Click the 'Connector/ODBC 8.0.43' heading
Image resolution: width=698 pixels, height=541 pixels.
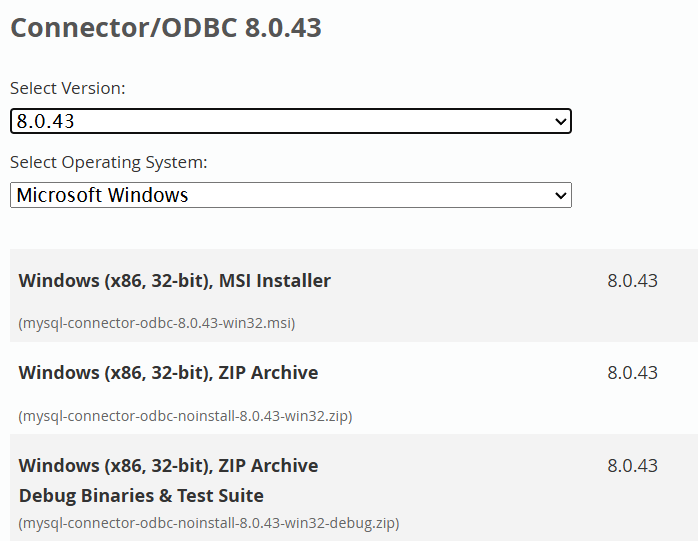(x=166, y=28)
